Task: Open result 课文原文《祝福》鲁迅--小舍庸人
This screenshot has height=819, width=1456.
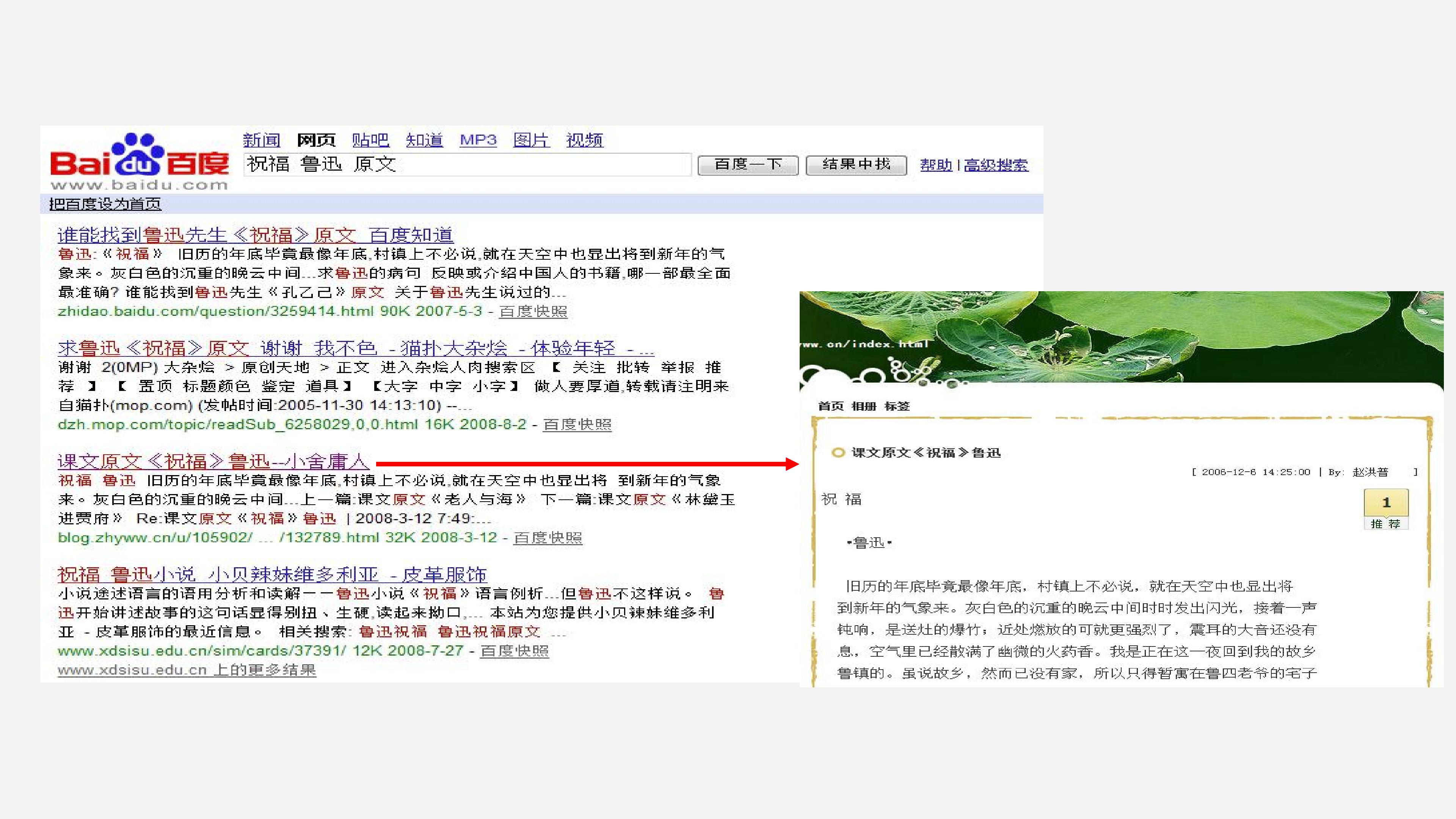Action: [x=213, y=461]
